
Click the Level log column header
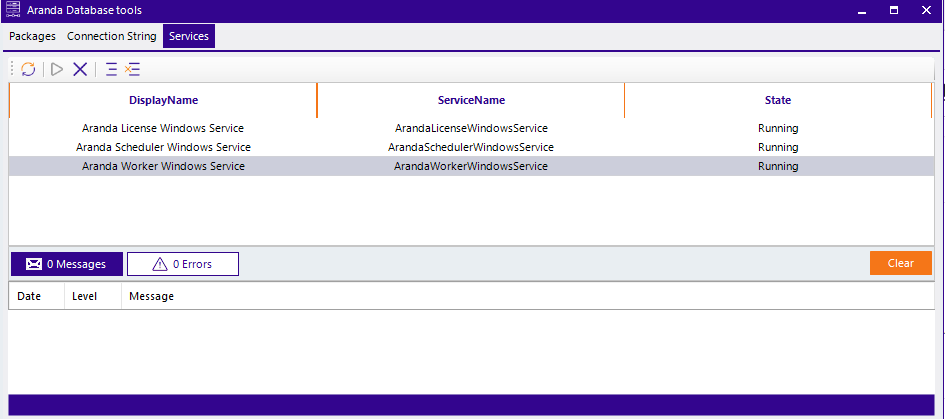pos(93,297)
